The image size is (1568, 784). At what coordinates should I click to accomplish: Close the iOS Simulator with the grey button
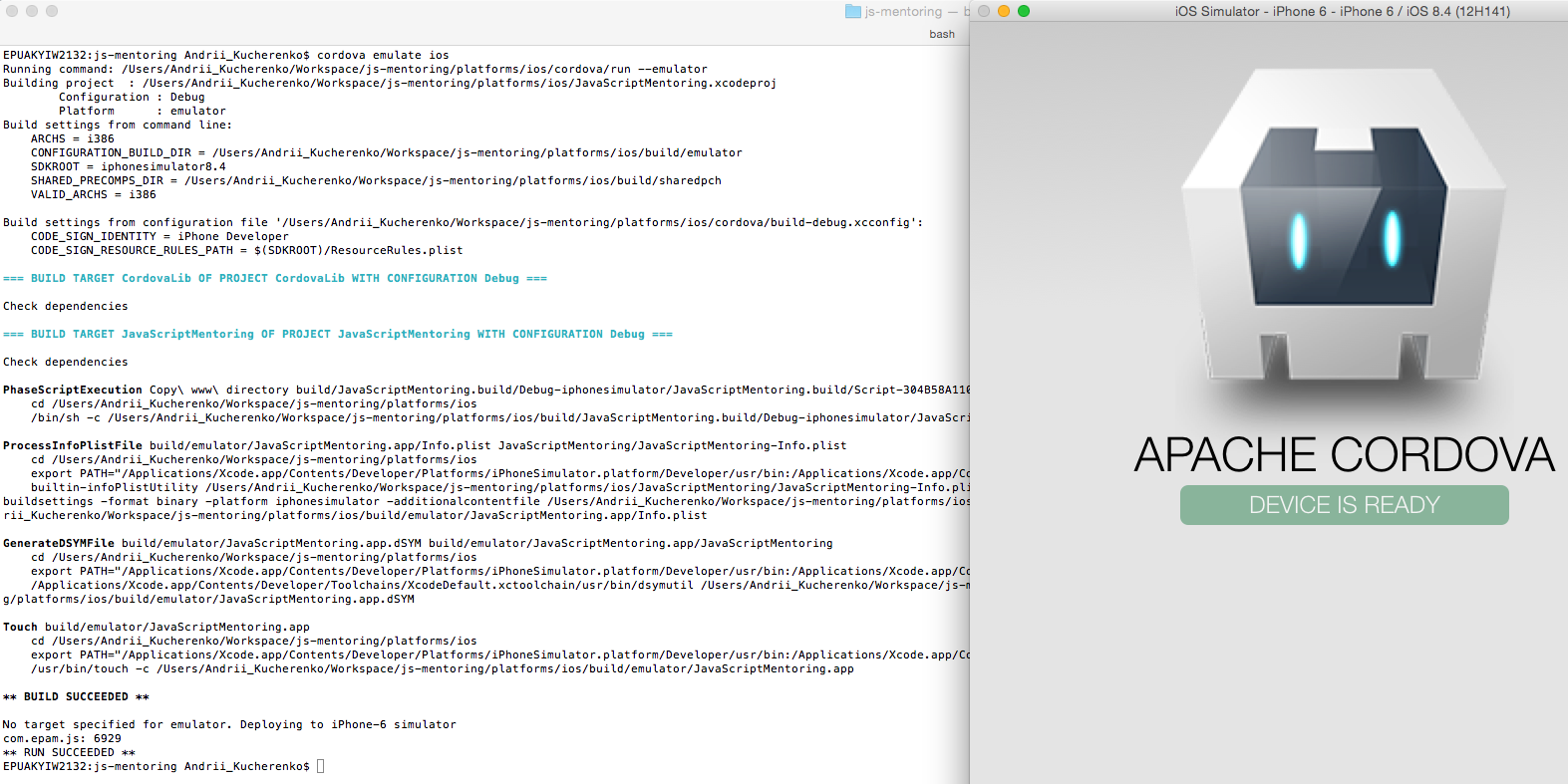pos(984,11)
